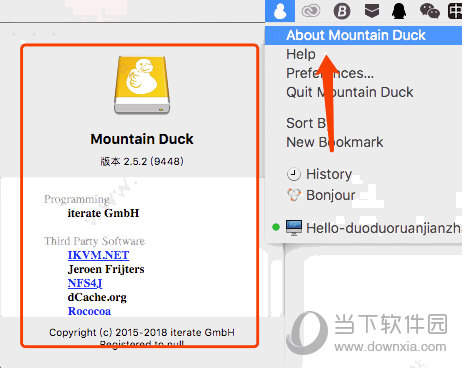
Task: Click the QQ penguin menu bar icon
Action: [399, 11]
